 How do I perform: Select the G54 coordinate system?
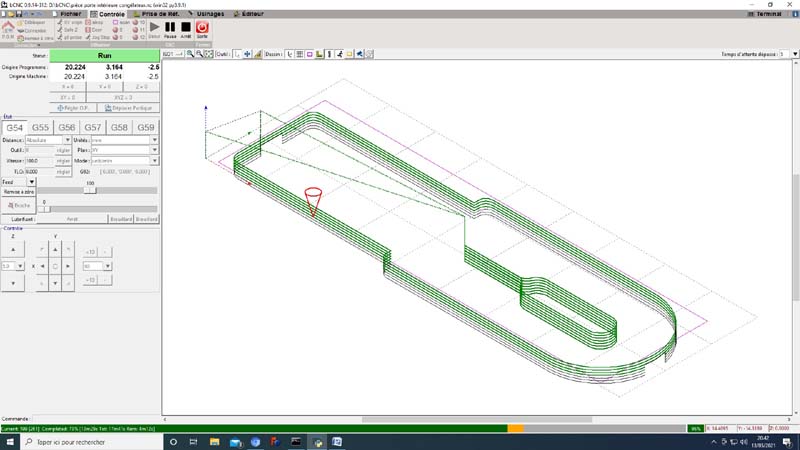click(15, 128)
